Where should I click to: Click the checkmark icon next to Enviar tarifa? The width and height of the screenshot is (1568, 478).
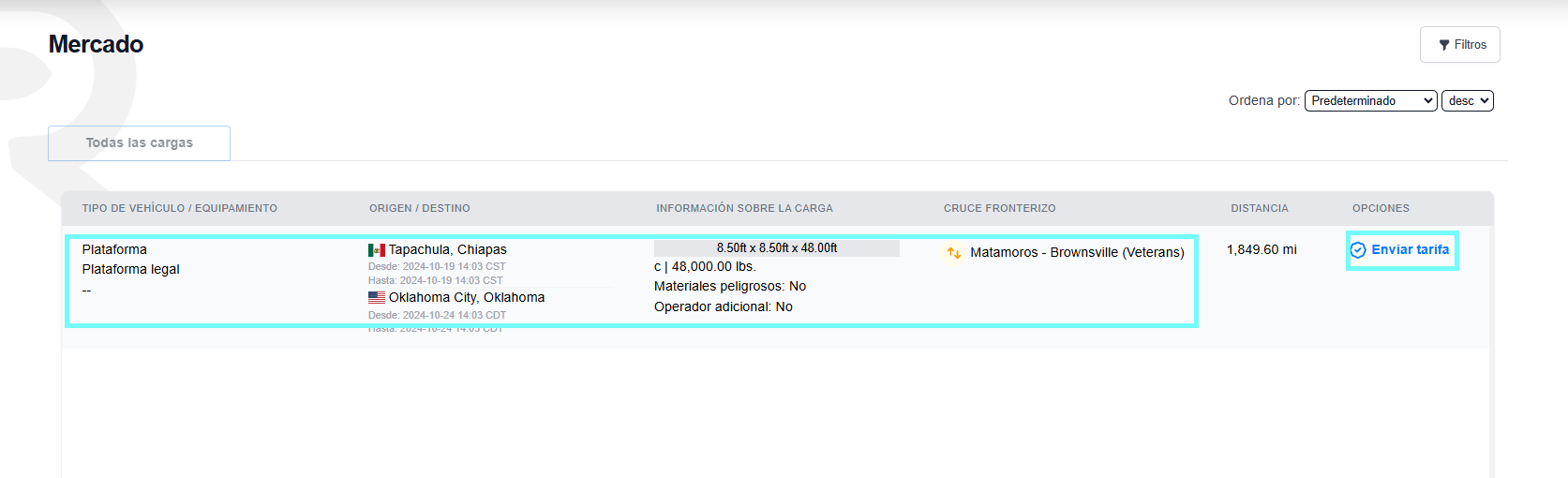1358,250
